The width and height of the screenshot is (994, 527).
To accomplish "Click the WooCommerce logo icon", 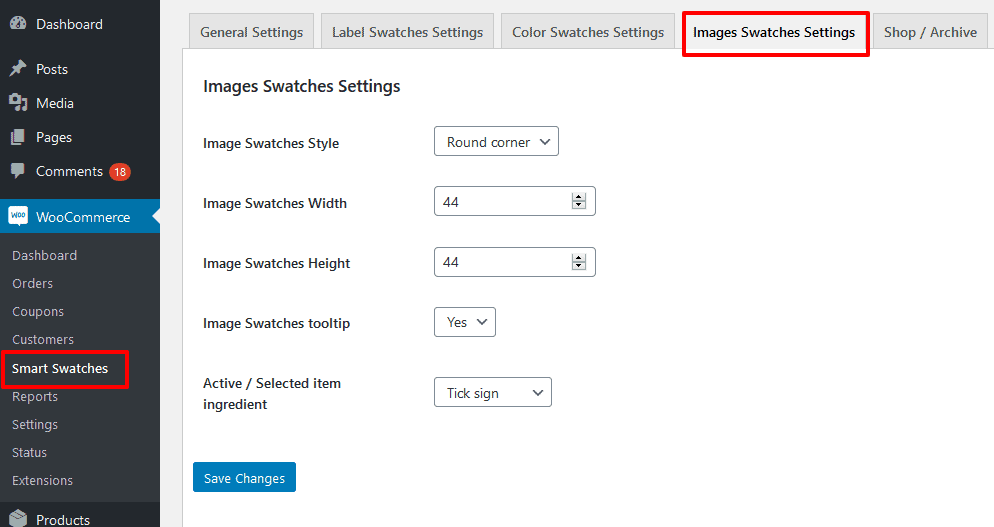I will pyautogui.click(x=18, y=217).
